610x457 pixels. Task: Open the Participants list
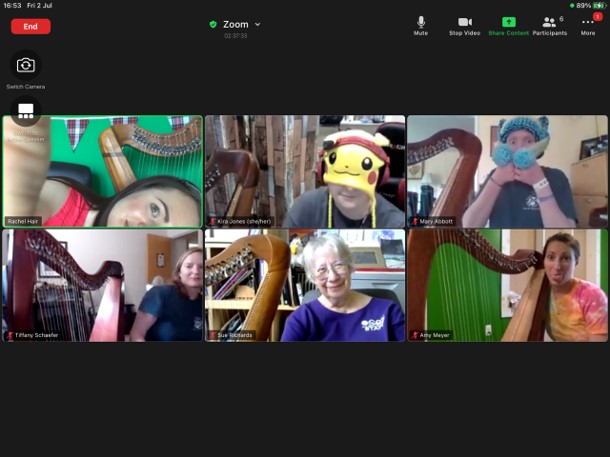(549, 23)
